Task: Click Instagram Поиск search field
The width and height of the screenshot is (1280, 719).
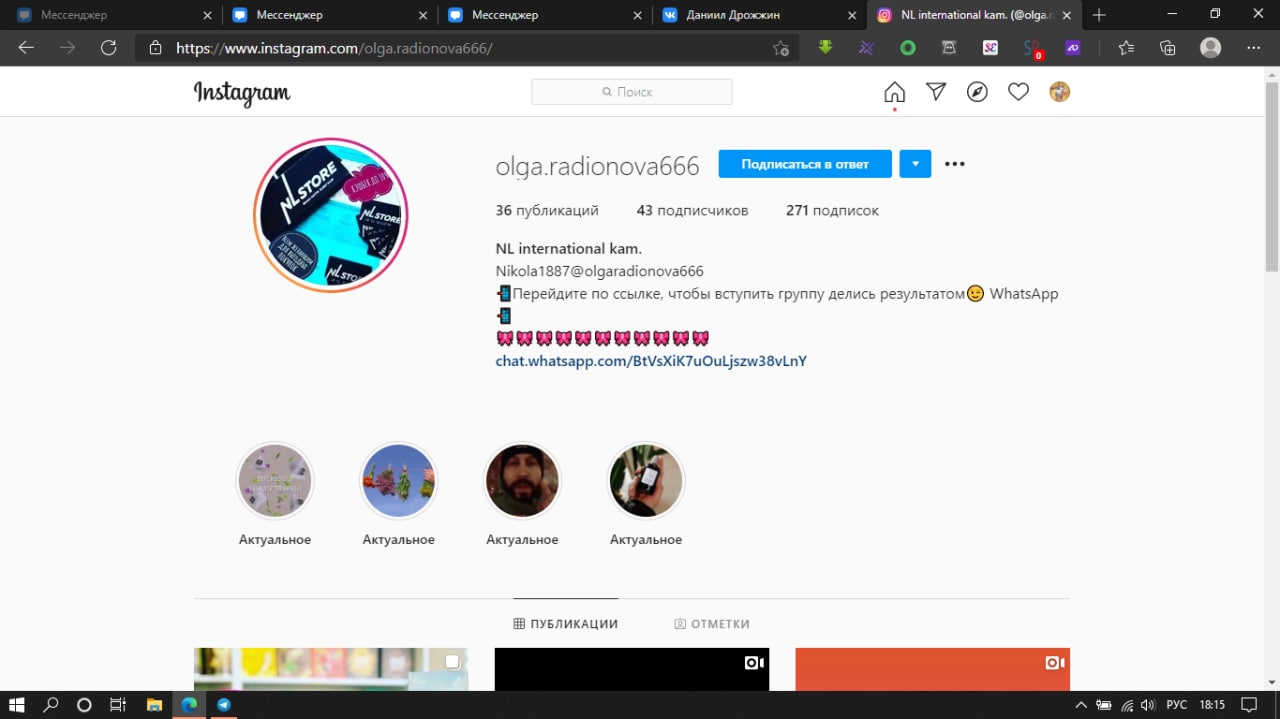Action: click(x=632, y=92)
